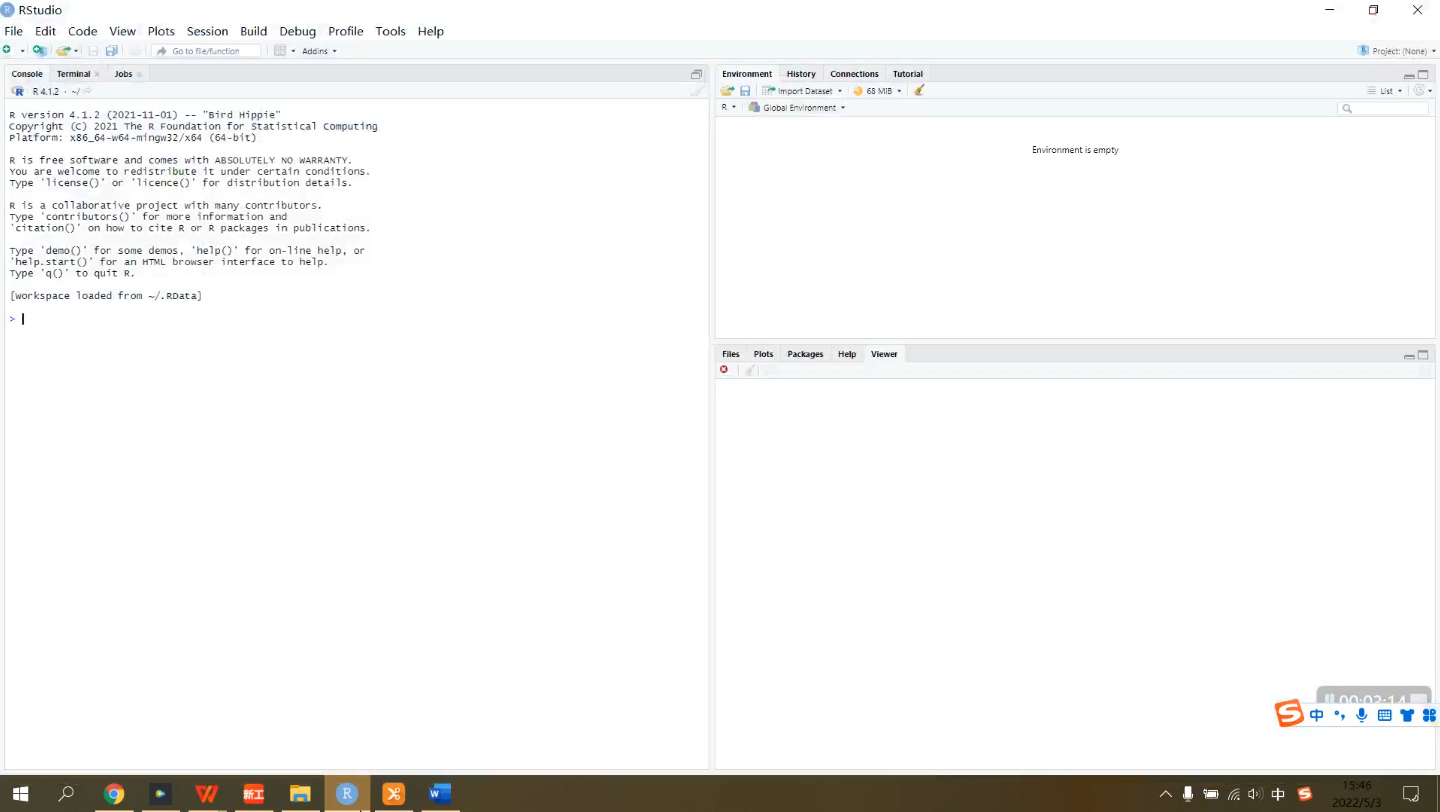
Task: Open the File menu
Action: point(13,31)
